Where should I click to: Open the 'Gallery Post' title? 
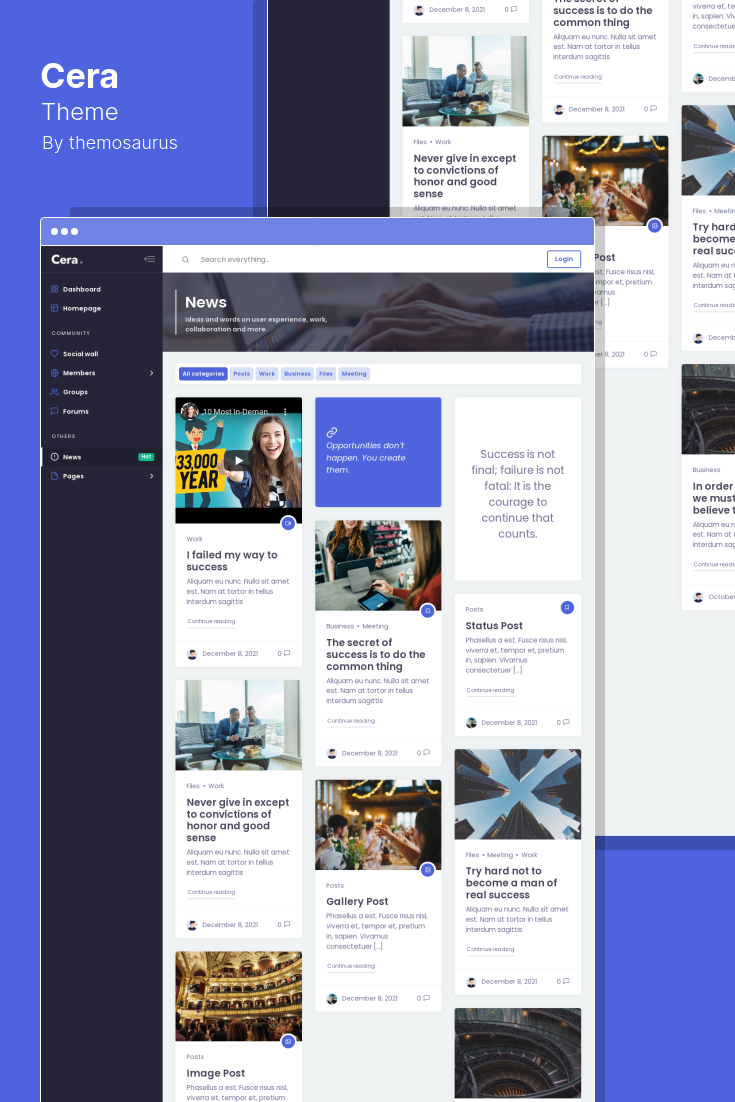point(357,901)
